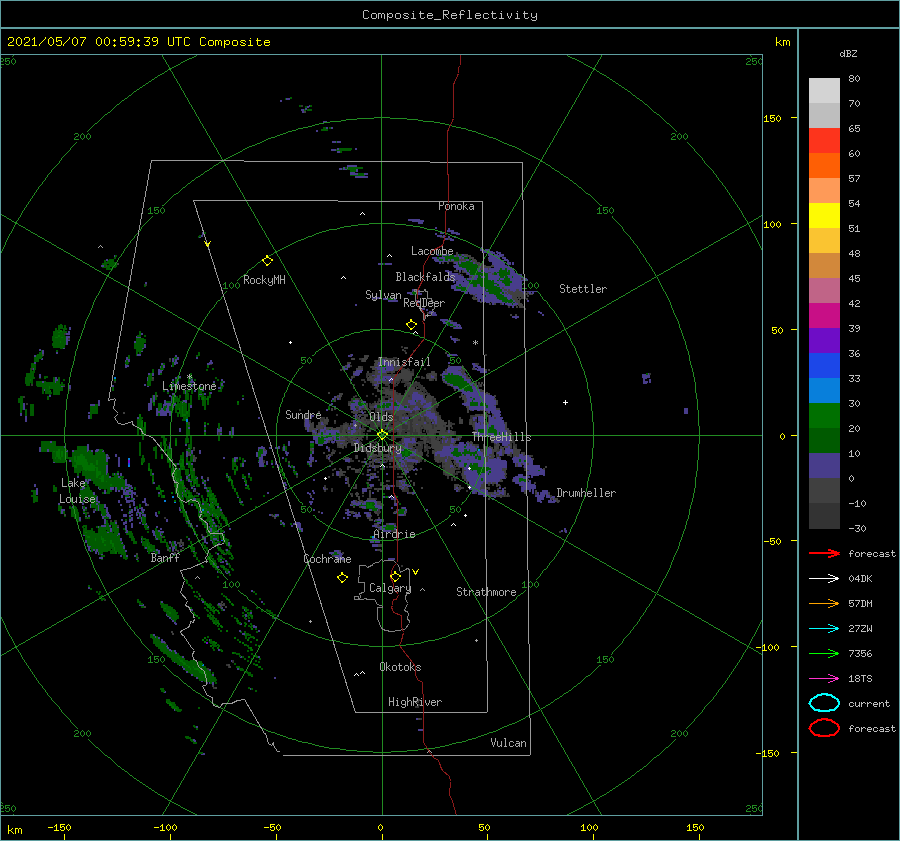Click the 04DK legend text

point(860,579)
